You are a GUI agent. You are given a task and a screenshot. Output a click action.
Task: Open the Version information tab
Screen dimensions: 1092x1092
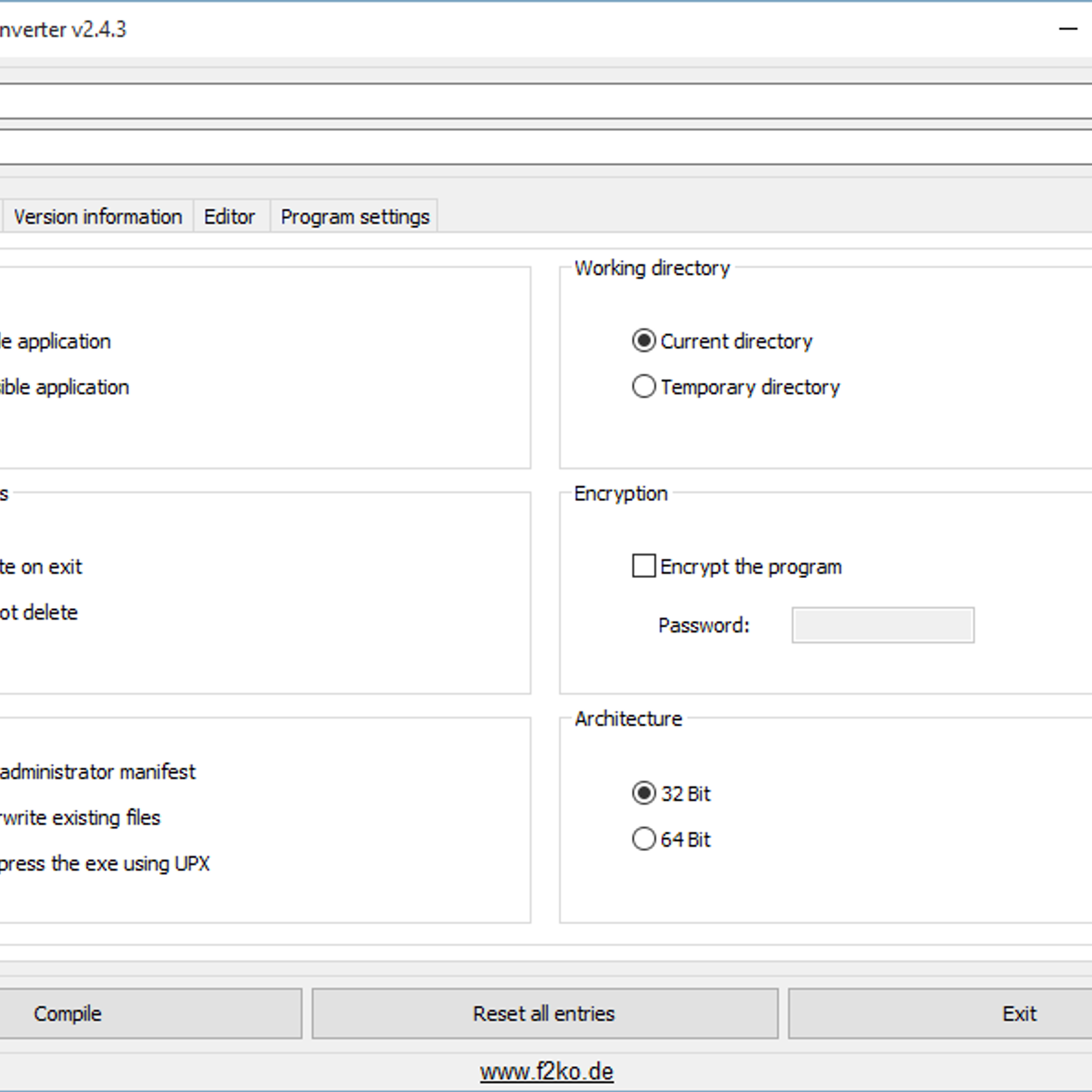[x=98, y=216]
